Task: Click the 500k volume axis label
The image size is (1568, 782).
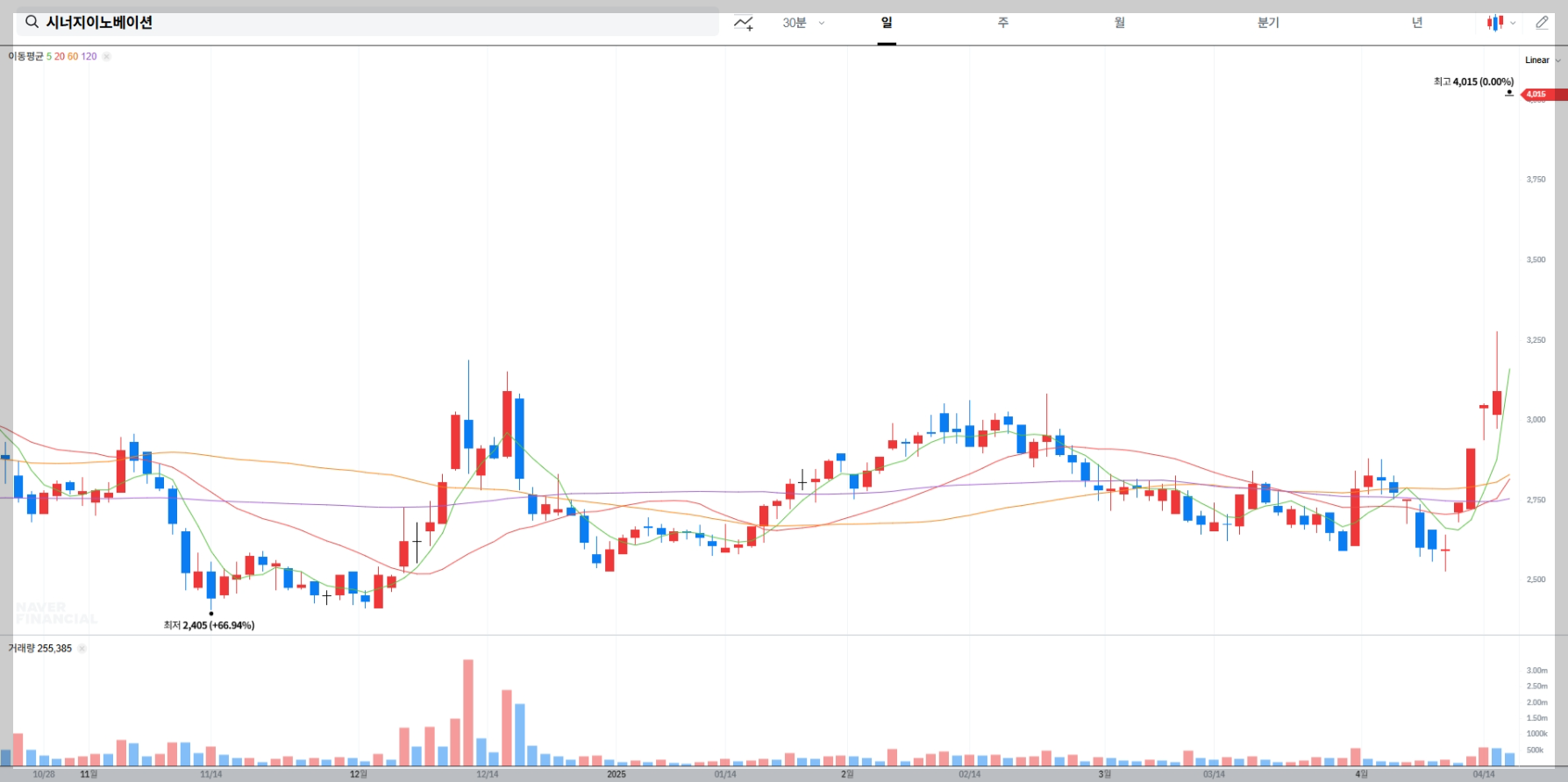Action: click(x=1536, y=750)
